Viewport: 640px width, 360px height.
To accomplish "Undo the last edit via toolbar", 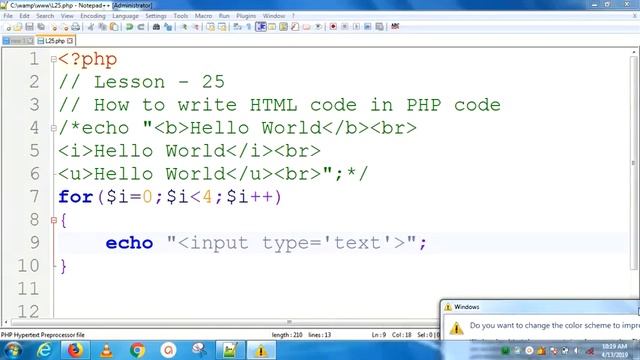I will click(129, 27).
